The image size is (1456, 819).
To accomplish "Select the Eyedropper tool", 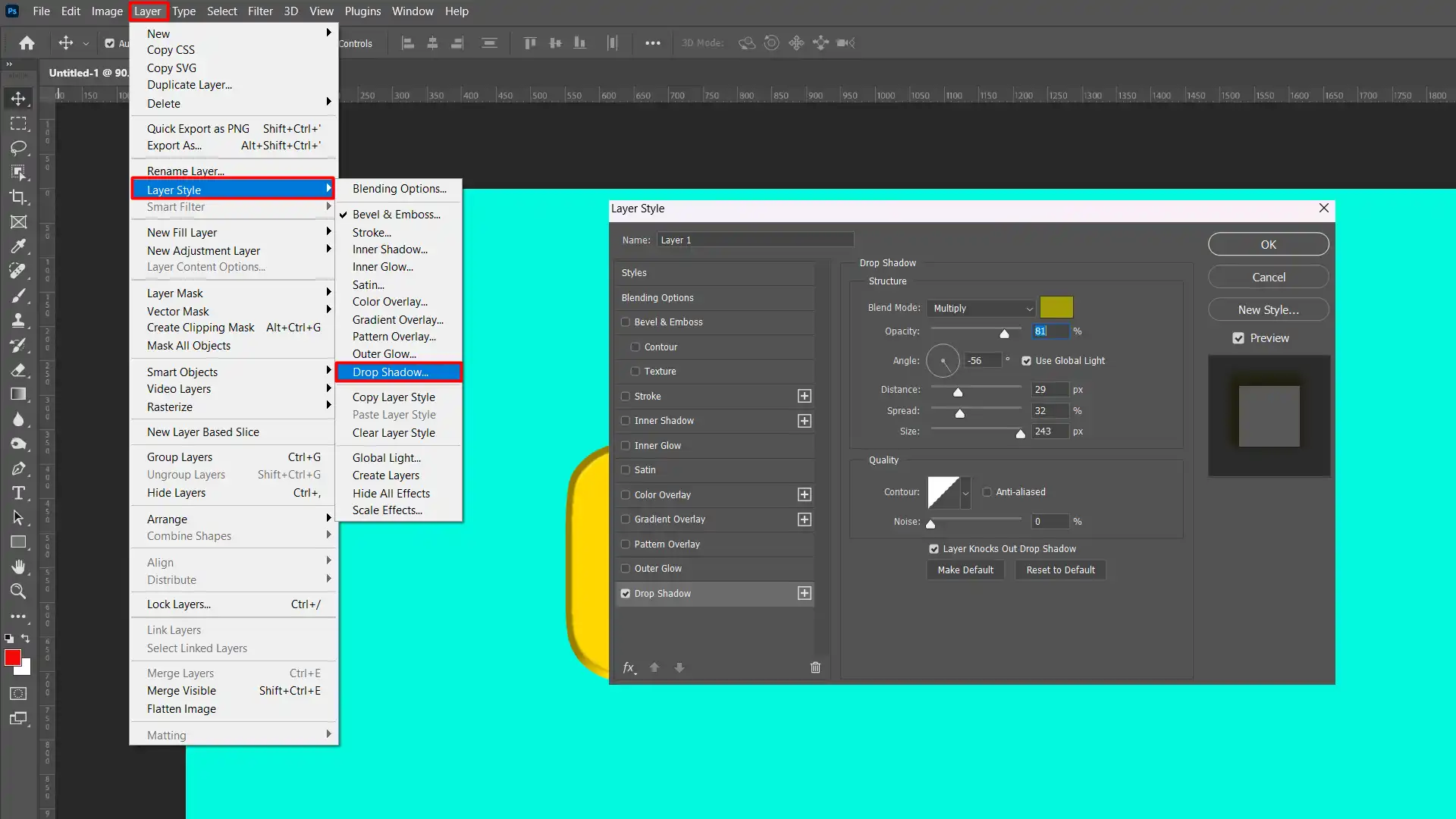I will 18,246.
